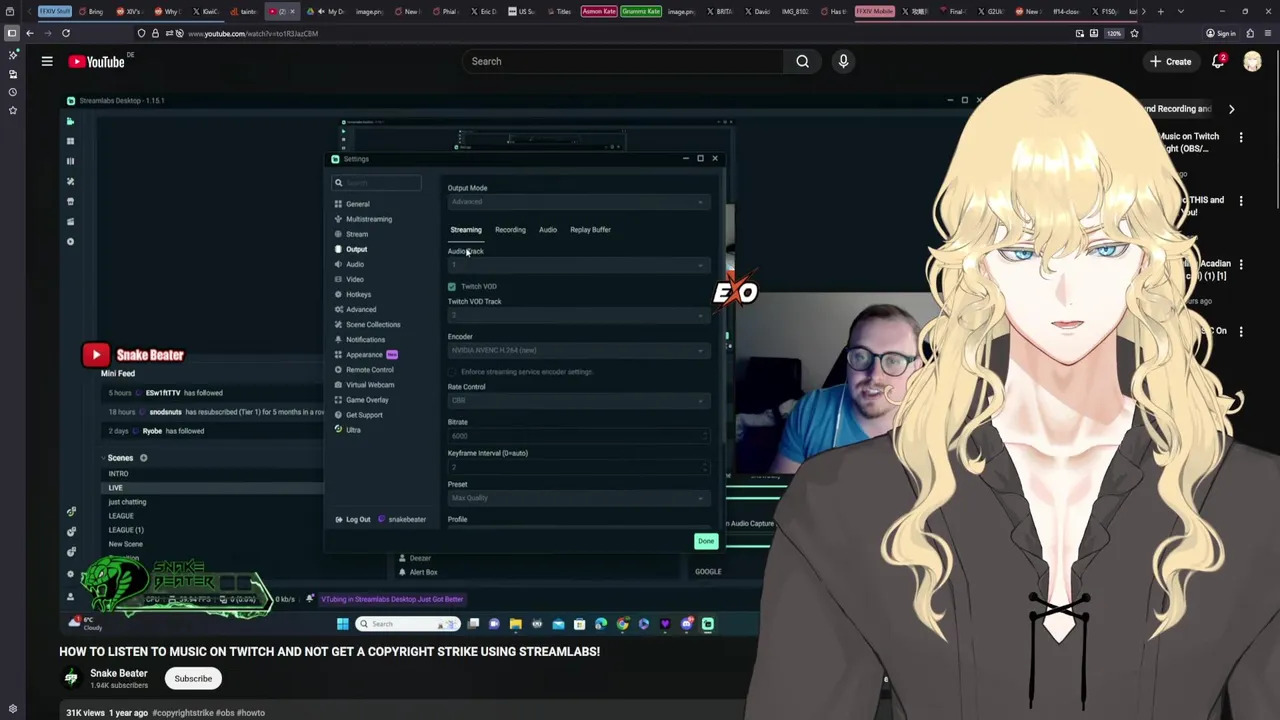1280x720 pixels.
Task: Click Log Out in Streamlabs settings
Action: point(352,520)
